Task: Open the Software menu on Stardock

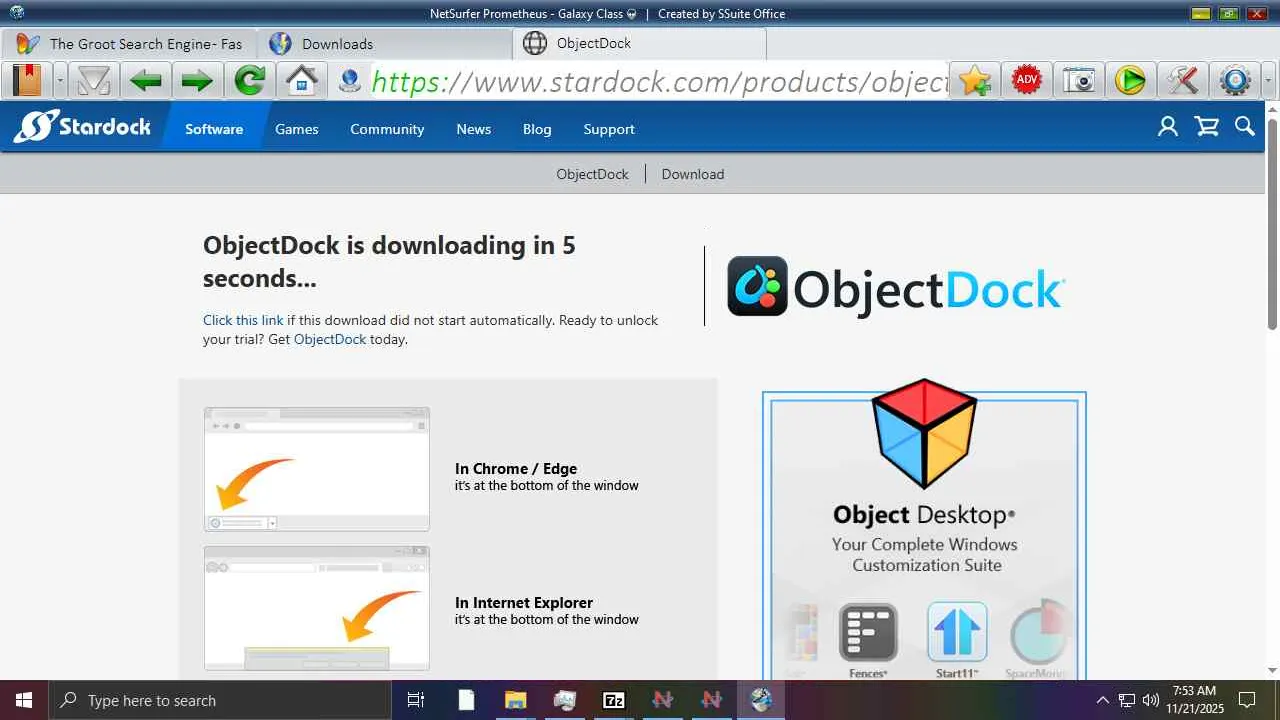Action: (x=214, y=129)
